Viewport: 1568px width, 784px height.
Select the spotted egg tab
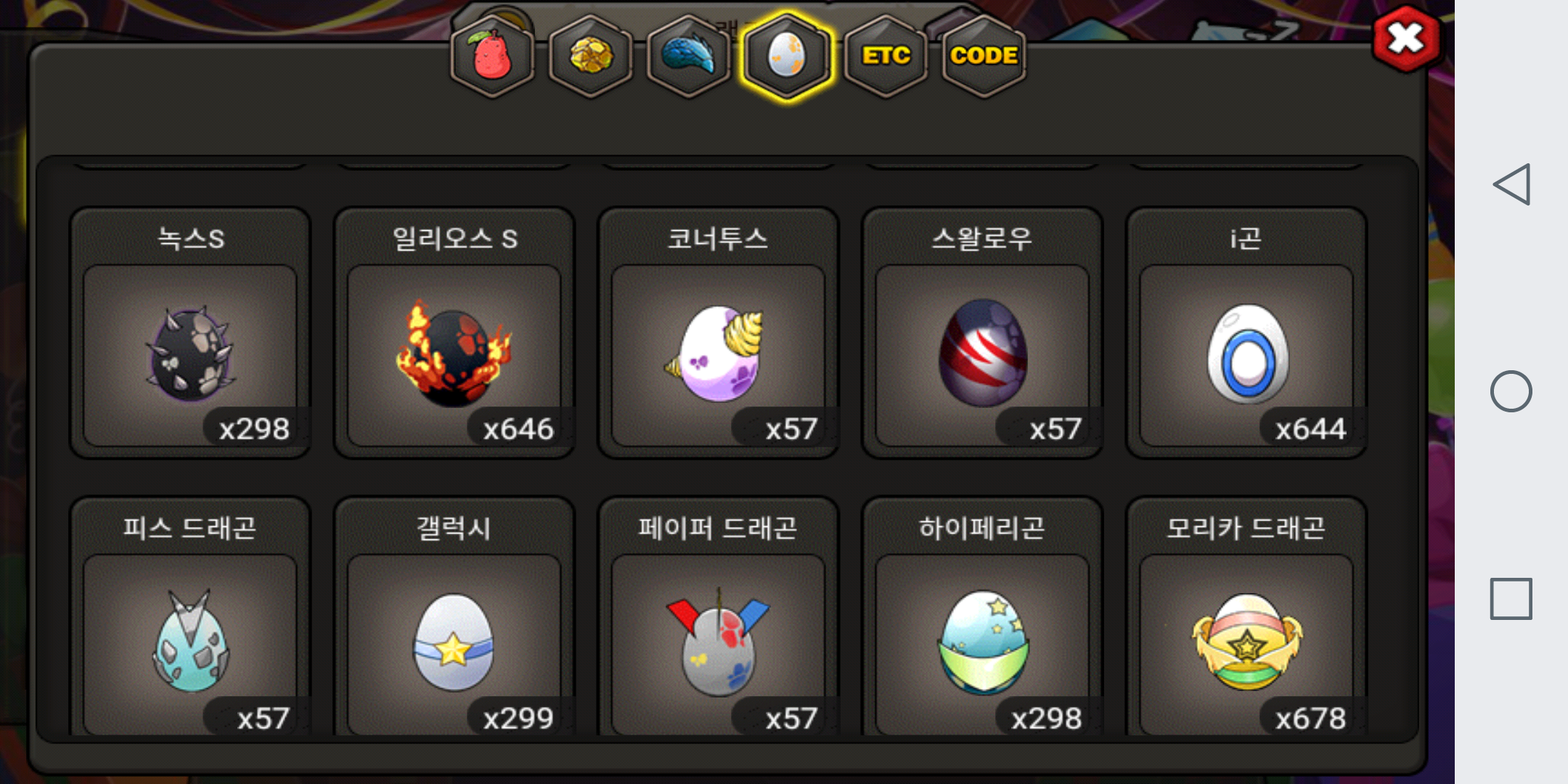[787, 56]
